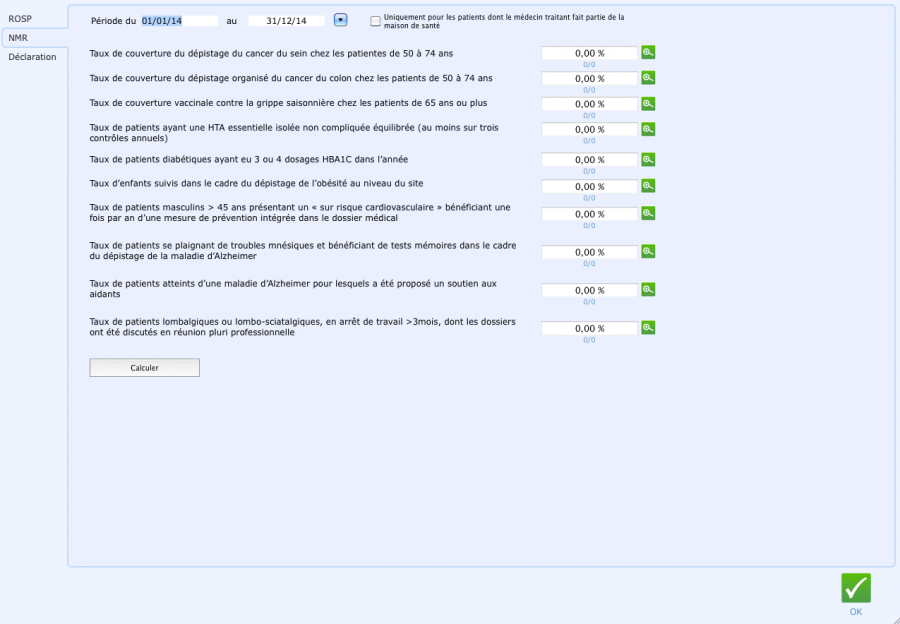Click the 'Taux de couverture vaccinale' grippe label
This screenshot has height=624, width=900.
pyautogui.click(x=288, y=103)
